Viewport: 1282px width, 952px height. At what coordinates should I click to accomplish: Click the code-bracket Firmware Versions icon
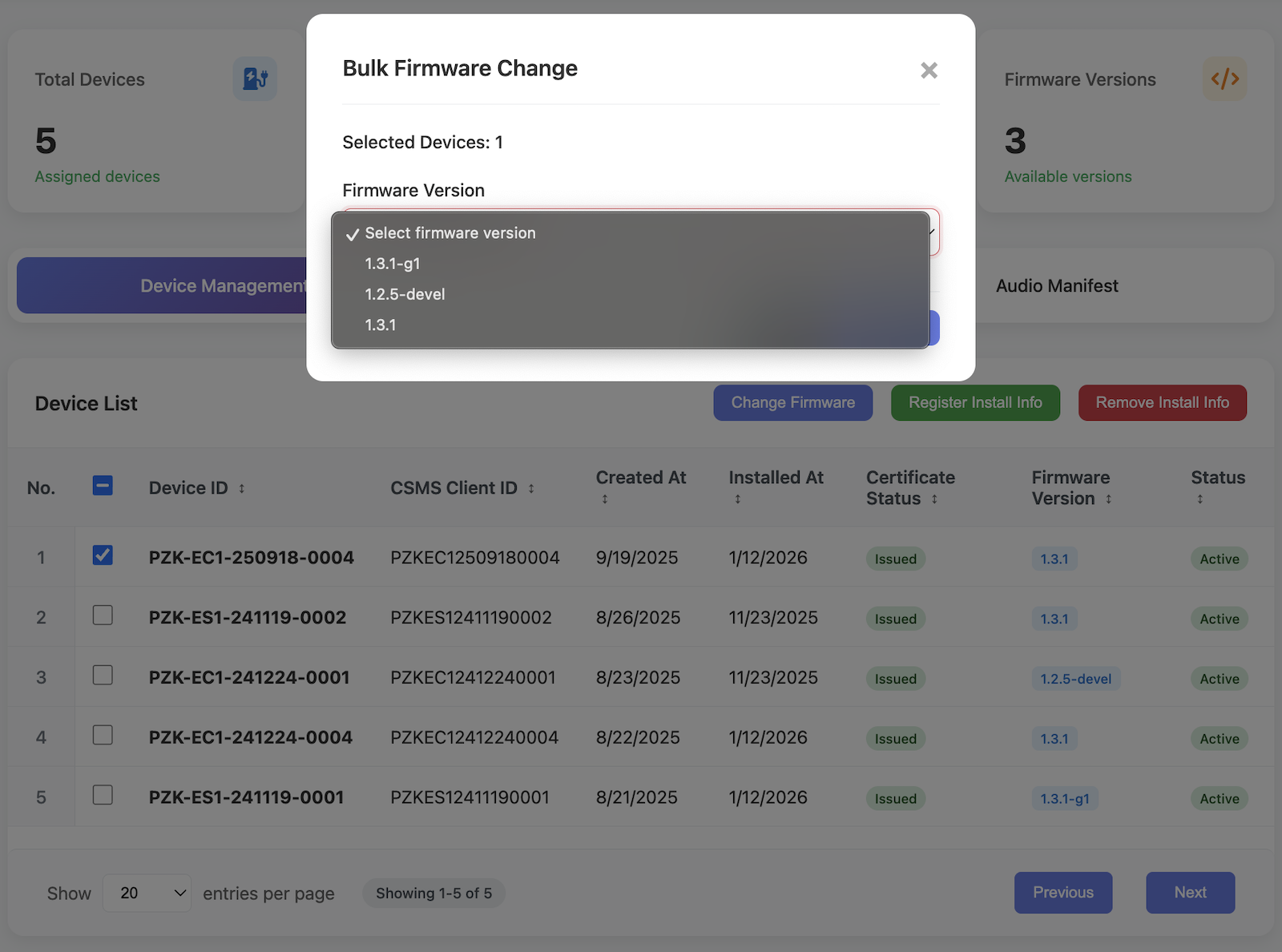pos(1224,79)
